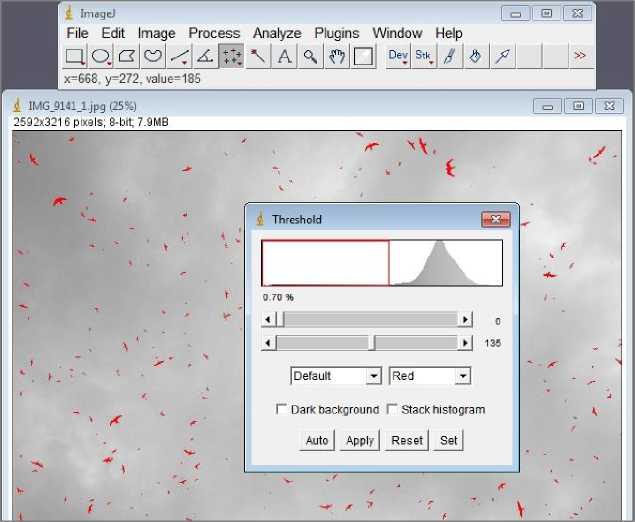Open the Plugins menu
The height and width of the screenshot is (522, 635).
(x=337, y=33)
